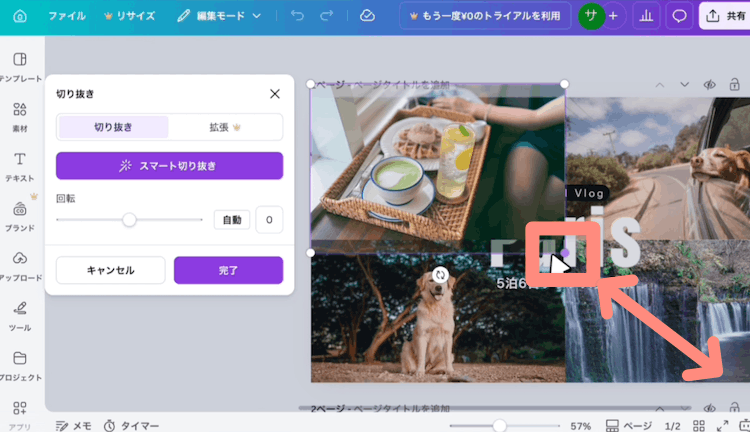Go to the Canva home icon
750x432 pixels.
pos(20,16)
